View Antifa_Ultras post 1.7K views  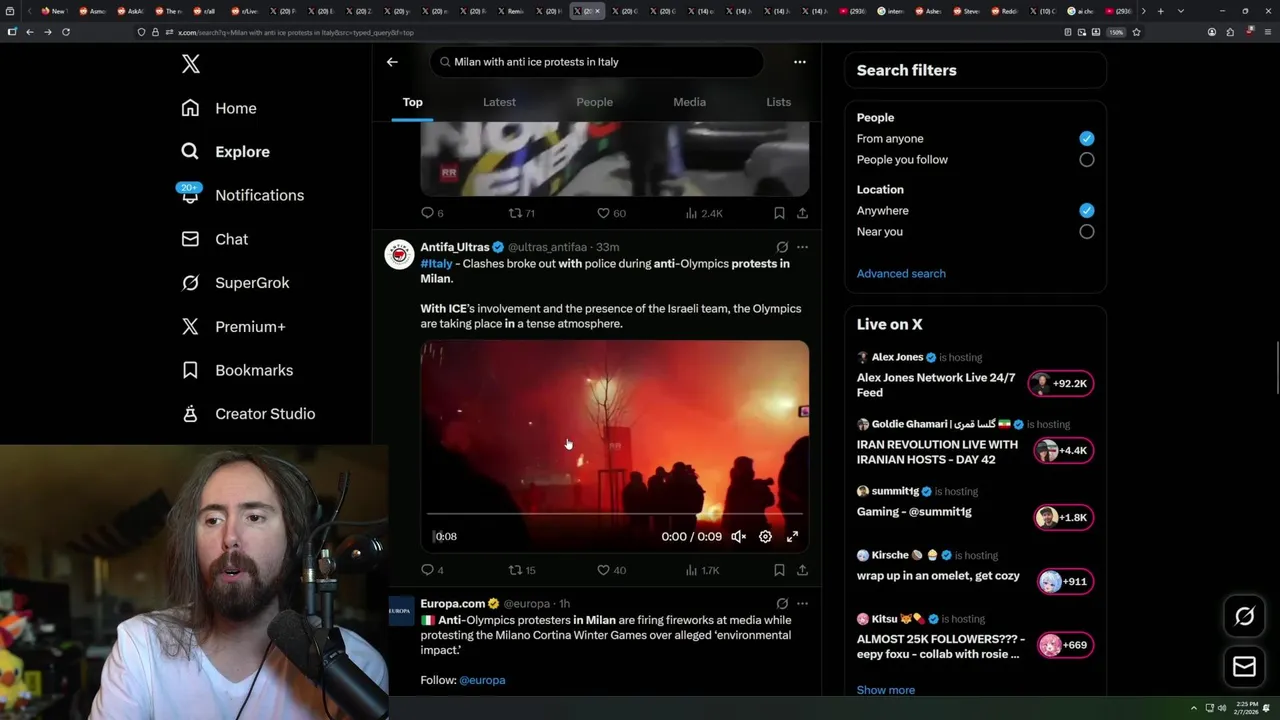pyautogui.click(x=702, y=570)
